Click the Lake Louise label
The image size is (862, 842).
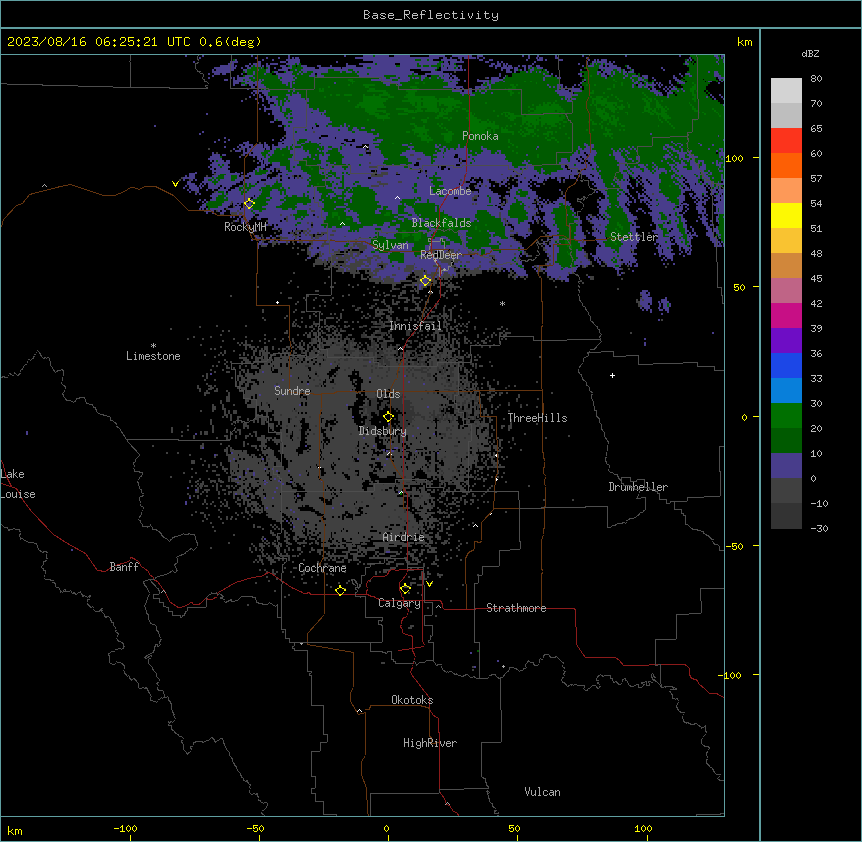[18, 484]
